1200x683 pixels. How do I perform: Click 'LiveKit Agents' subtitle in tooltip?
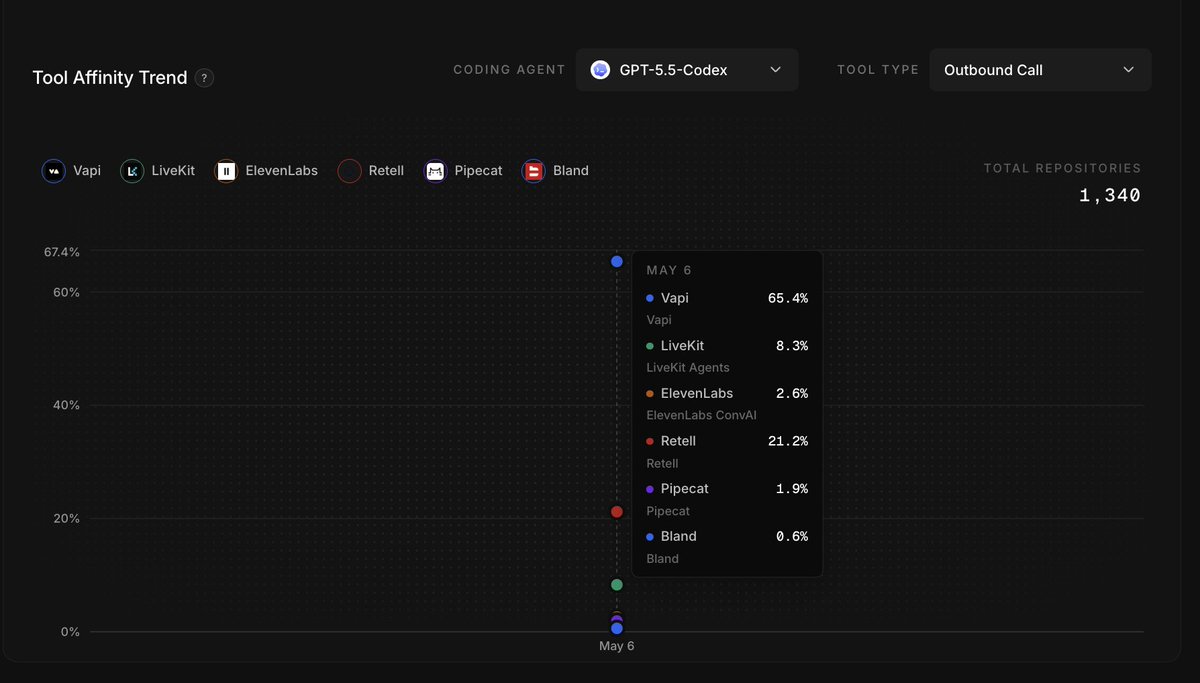click(688, 368)
